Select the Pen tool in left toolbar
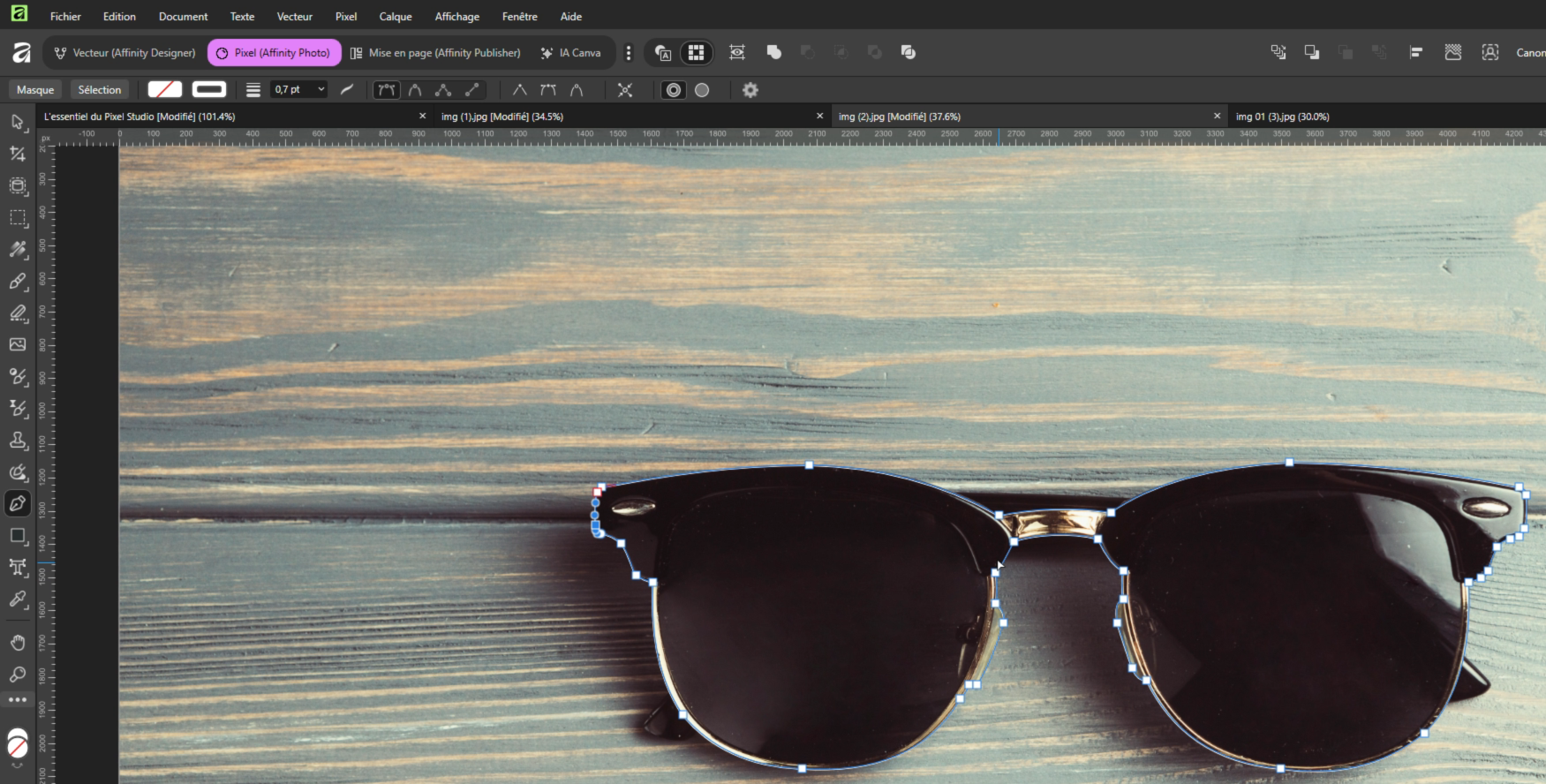 [18, 503]
